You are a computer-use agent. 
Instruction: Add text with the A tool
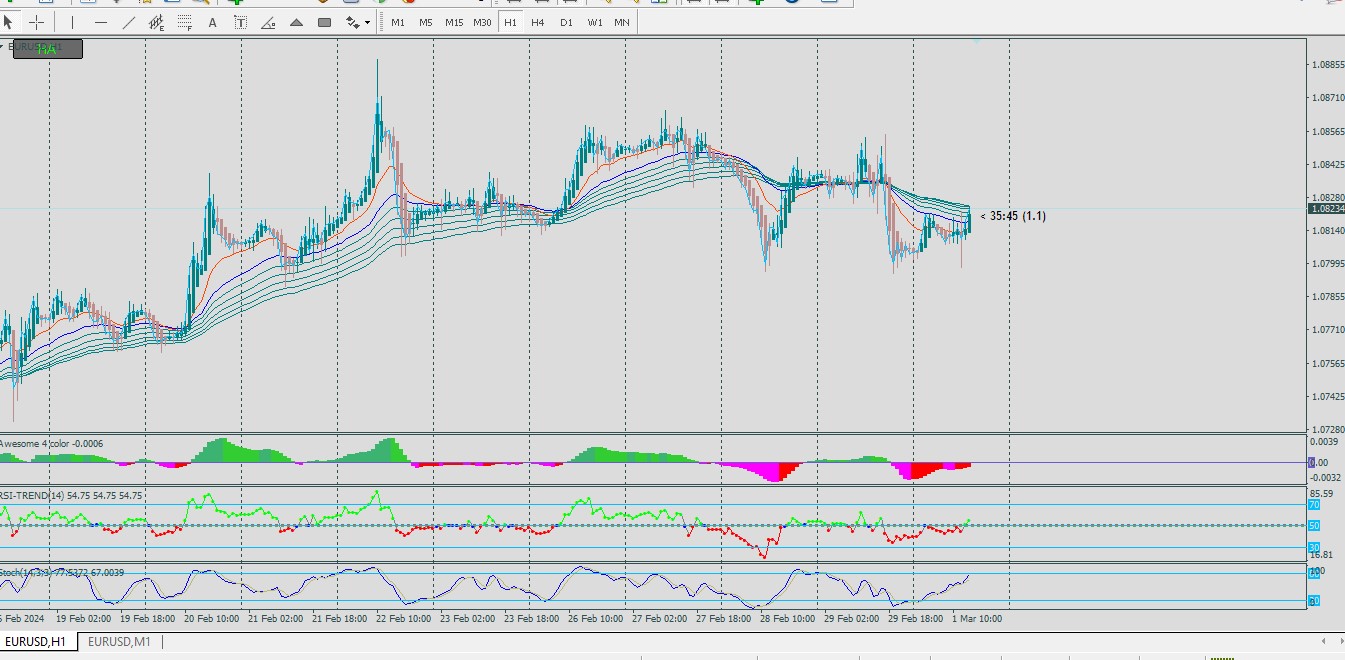212,22
